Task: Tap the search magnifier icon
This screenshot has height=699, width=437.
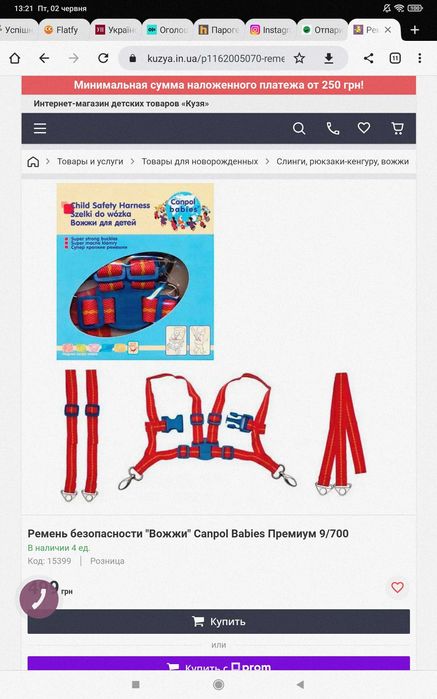Action: tap(299, 128)
